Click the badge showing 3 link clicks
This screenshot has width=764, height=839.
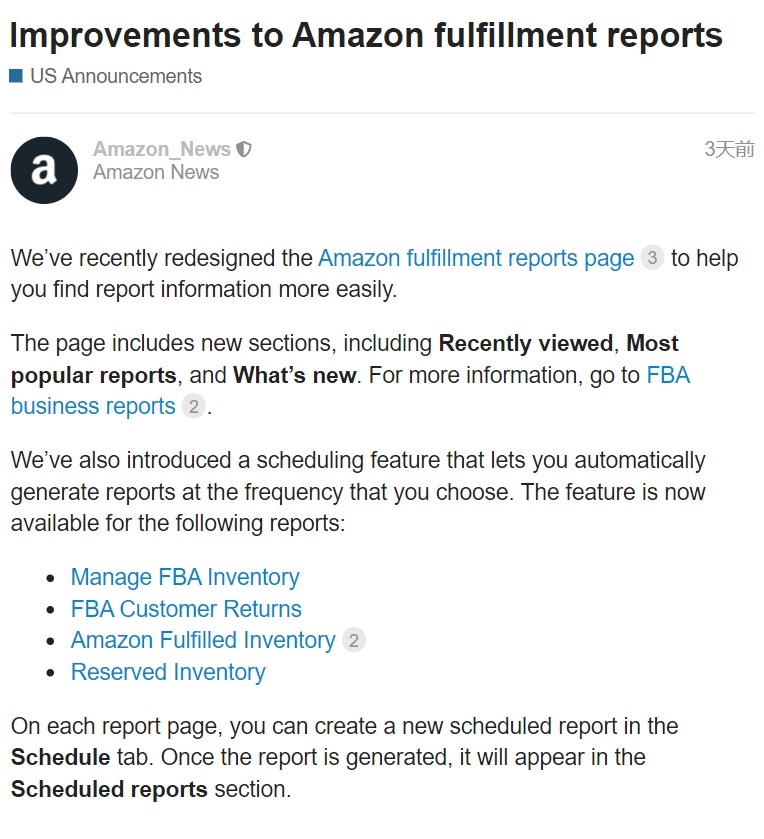(x=652, y=258)
